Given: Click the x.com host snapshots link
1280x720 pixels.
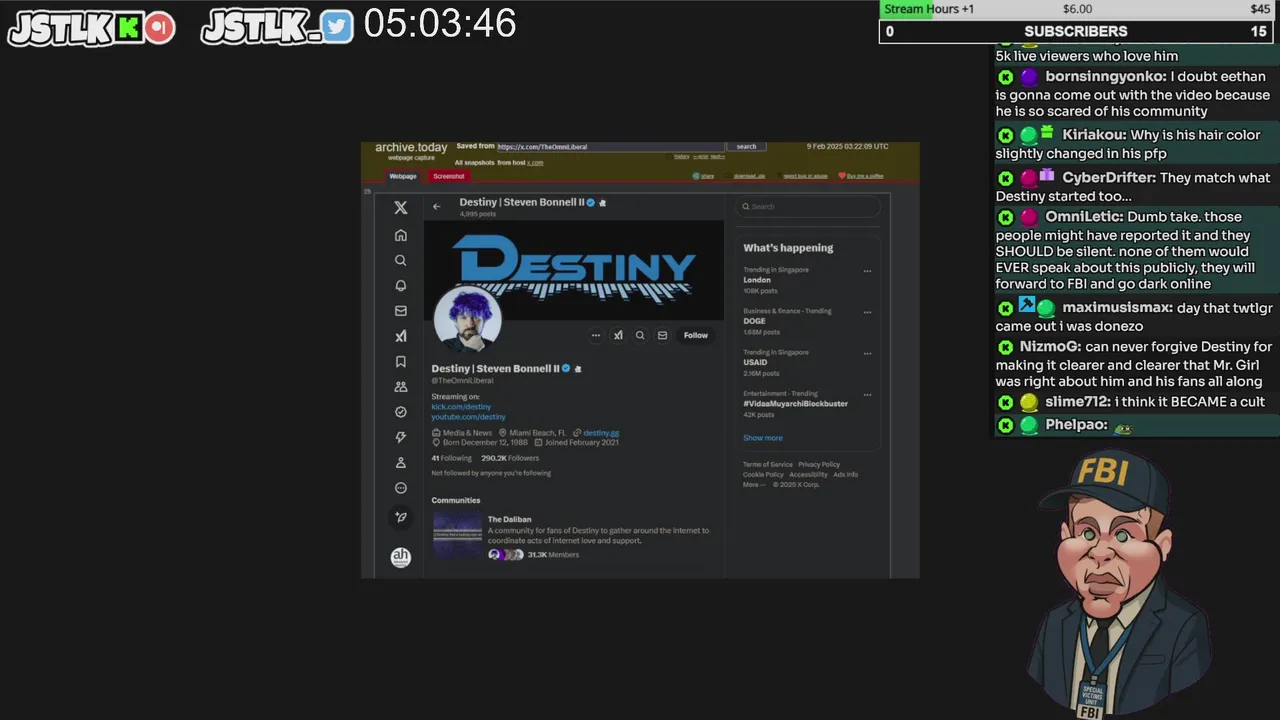Looking at the screenshot, I should (x=535, y=162).
